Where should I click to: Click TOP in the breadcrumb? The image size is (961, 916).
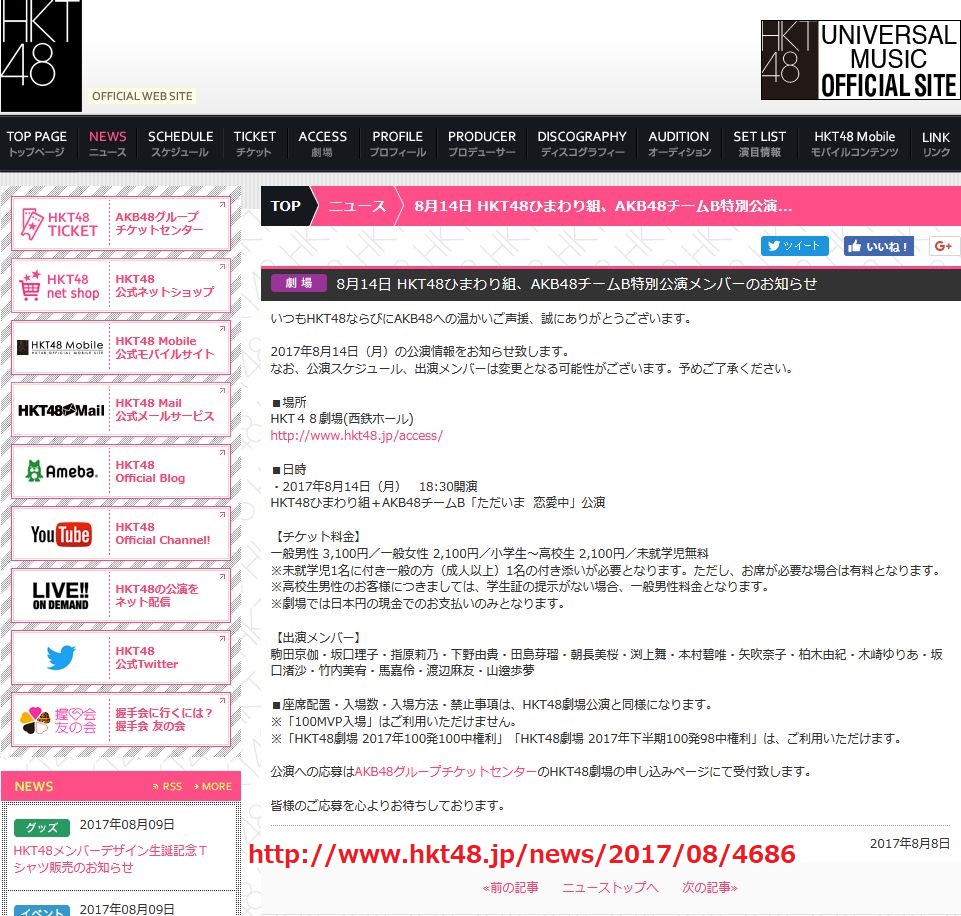point(286,206)
